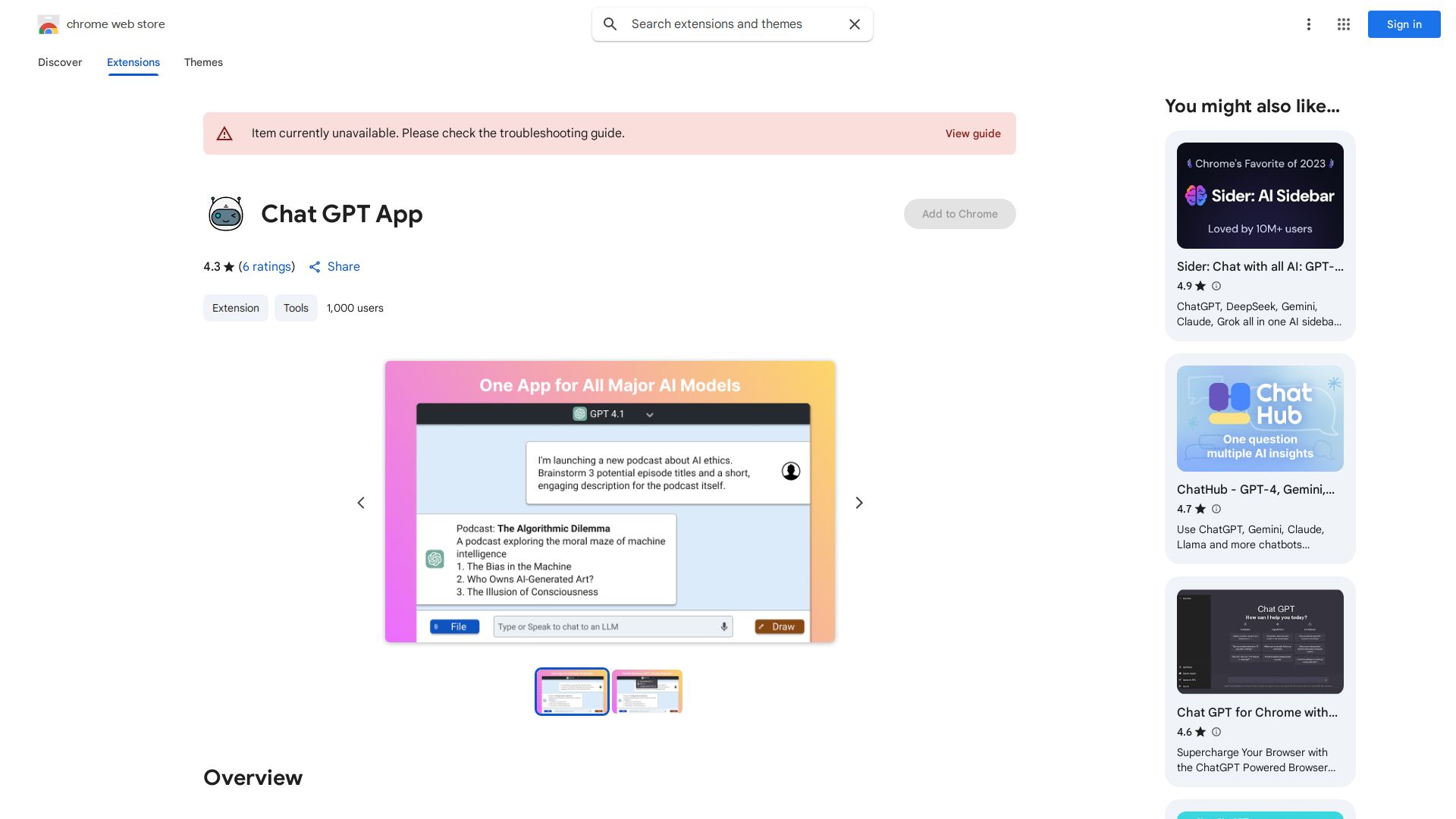Expand the GPT 4.1 model dropdown in screenshot
This screenshot has height=819, width=1456.
click(649, 414)
